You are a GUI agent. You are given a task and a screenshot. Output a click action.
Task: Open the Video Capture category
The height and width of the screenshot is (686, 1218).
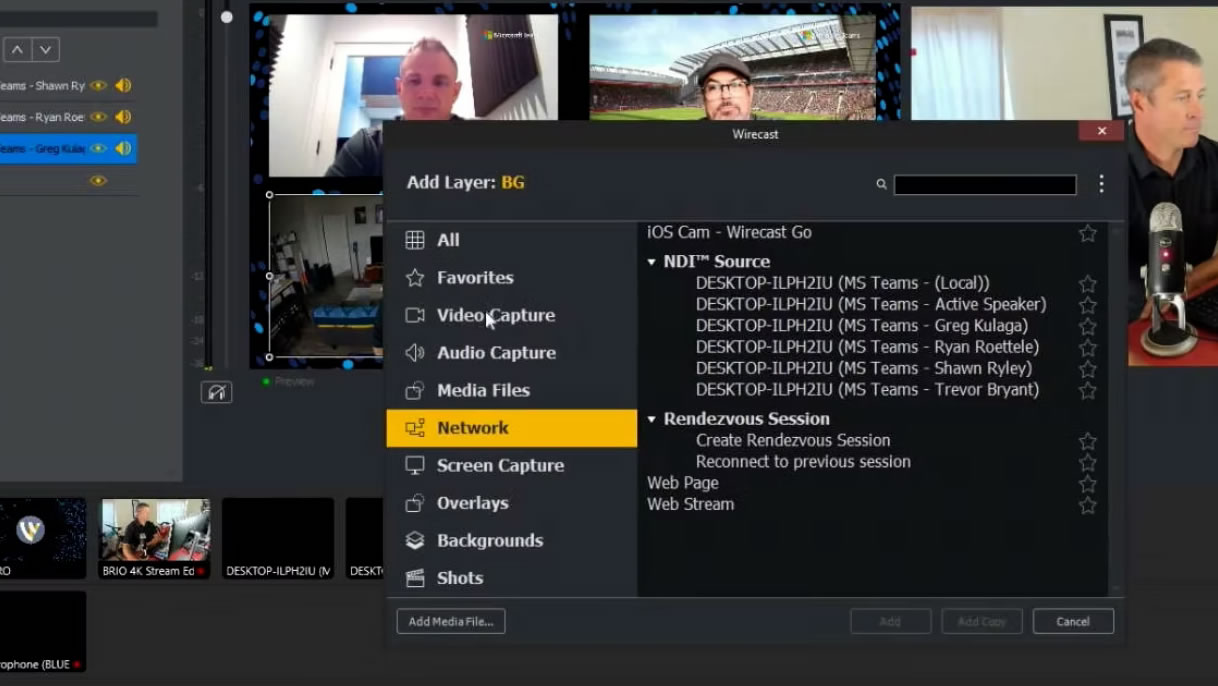[512, 315]
